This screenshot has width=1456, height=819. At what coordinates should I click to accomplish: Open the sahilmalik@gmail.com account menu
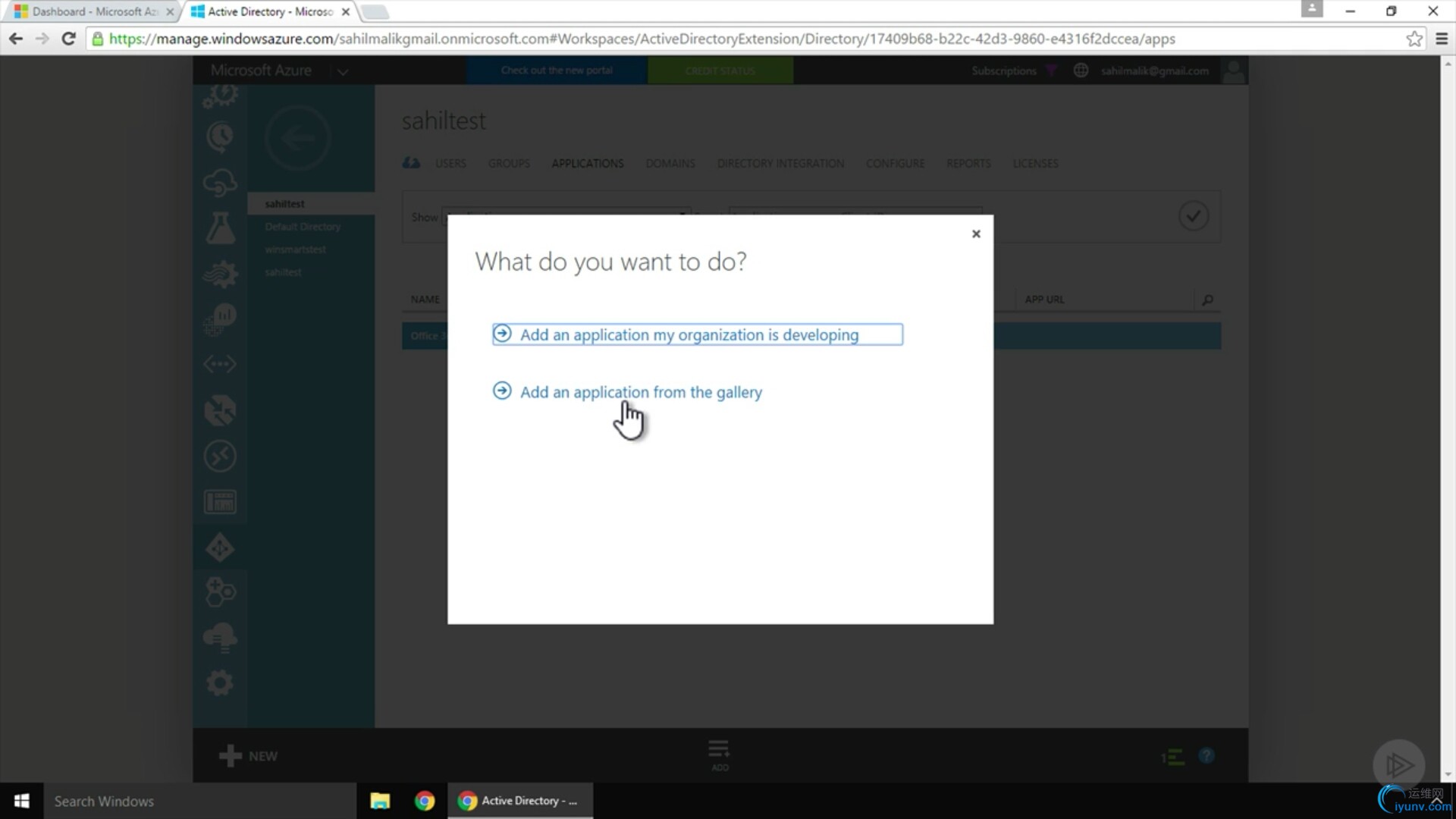[1155, 71]
